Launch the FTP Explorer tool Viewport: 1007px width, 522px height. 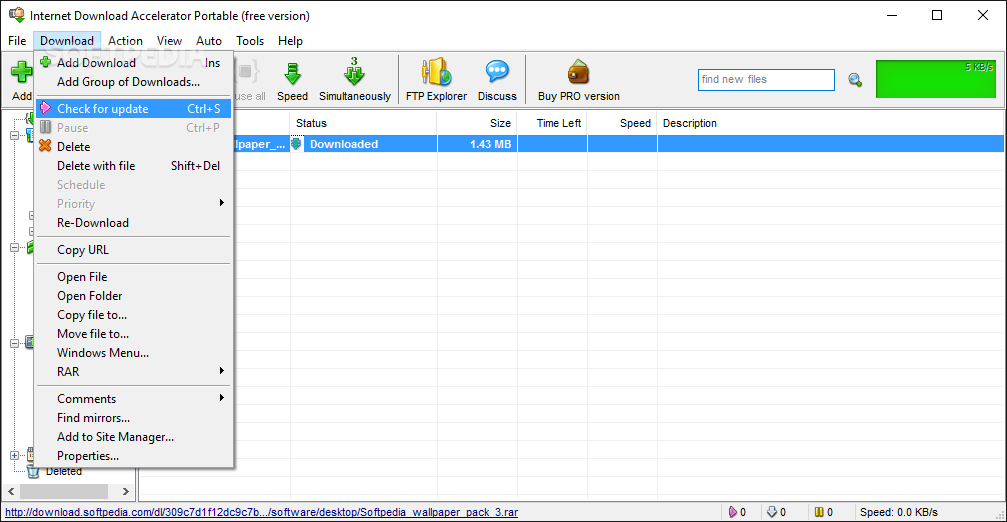point(436,80)
